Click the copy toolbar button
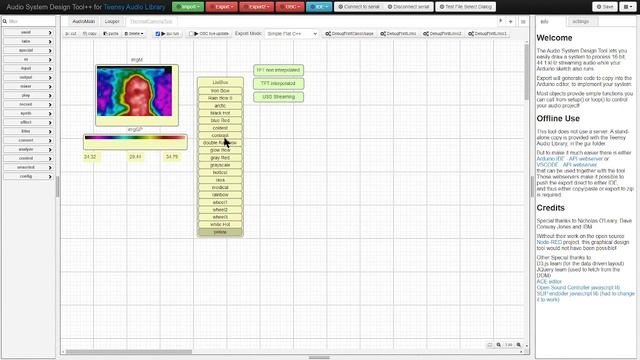The height and width of the screenshot is (360, 640). [x=89, y=33]
